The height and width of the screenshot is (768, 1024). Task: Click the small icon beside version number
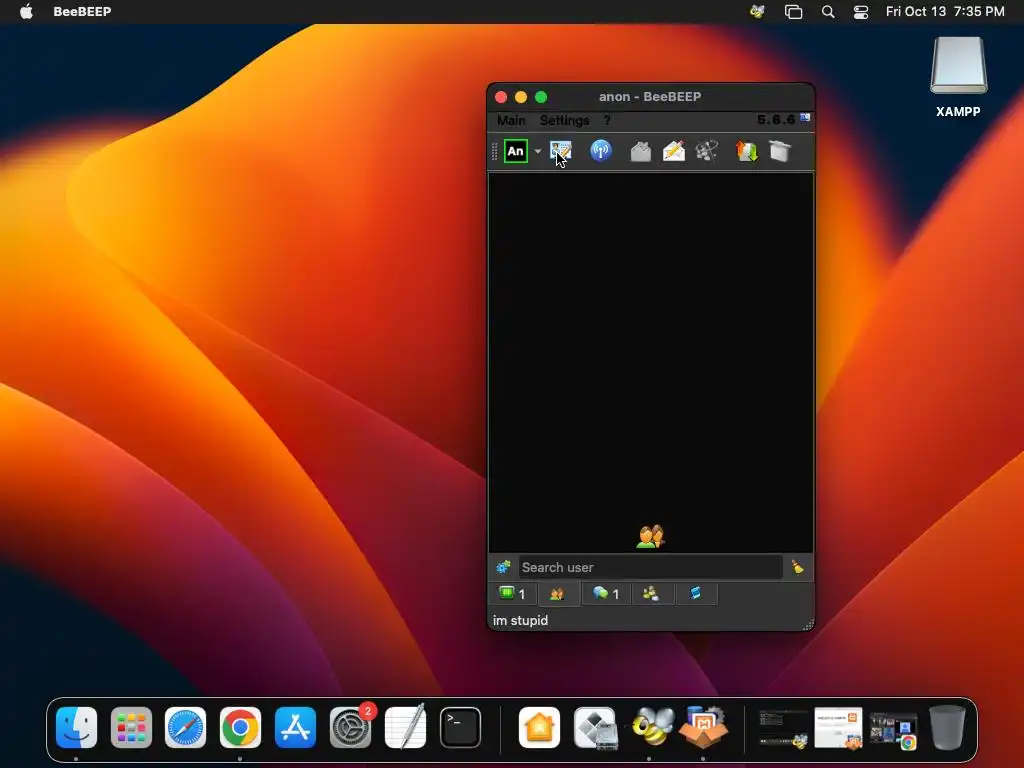coord(805,118)
